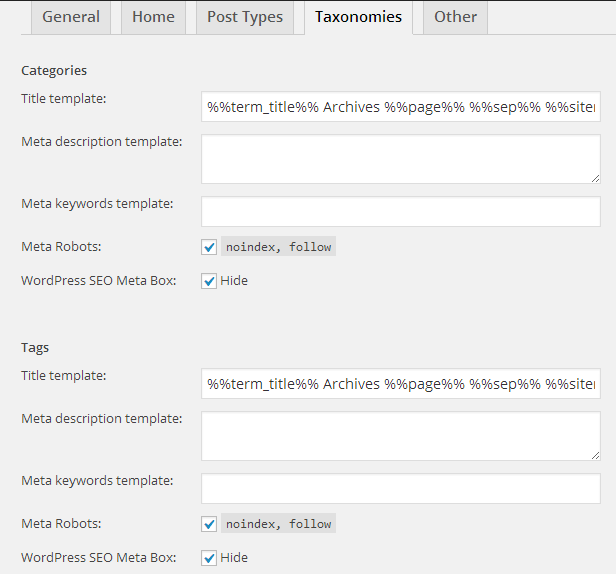Go to the Other tab
This screenshot has width=616, height=574.
tap(455, 17)
